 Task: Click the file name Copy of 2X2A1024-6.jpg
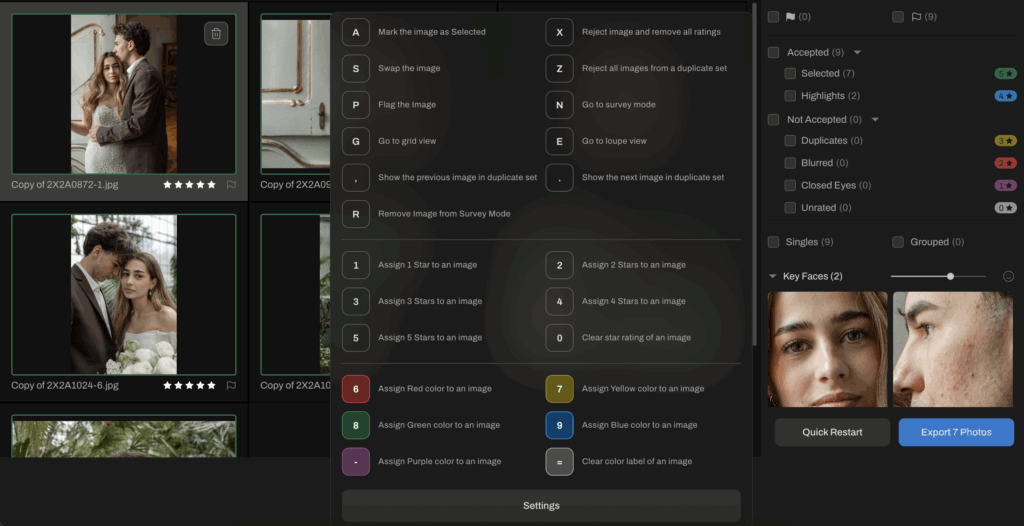coord(65,386)
